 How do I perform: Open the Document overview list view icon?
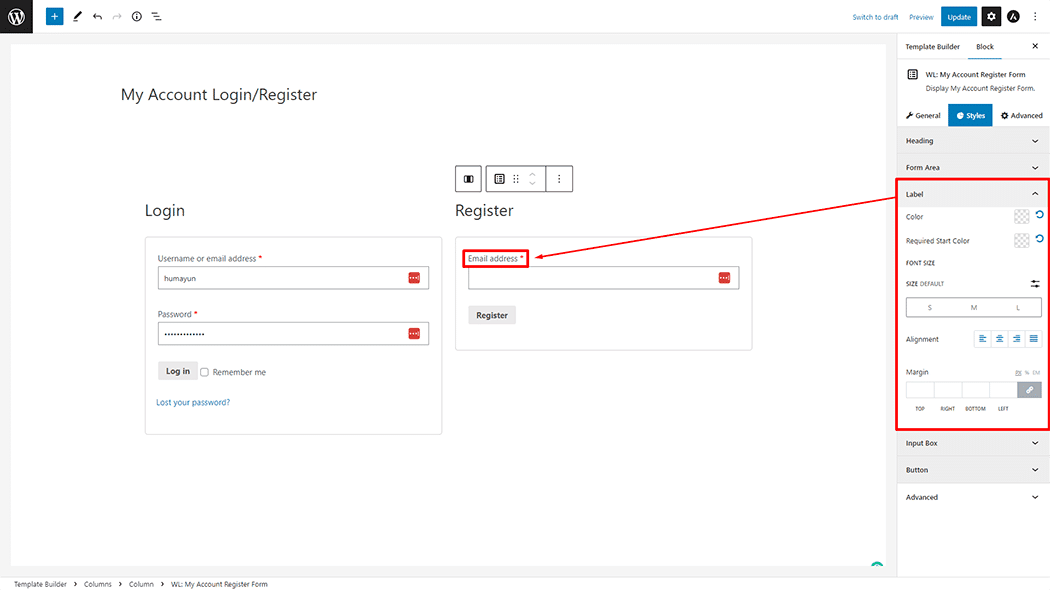[156, 16]
